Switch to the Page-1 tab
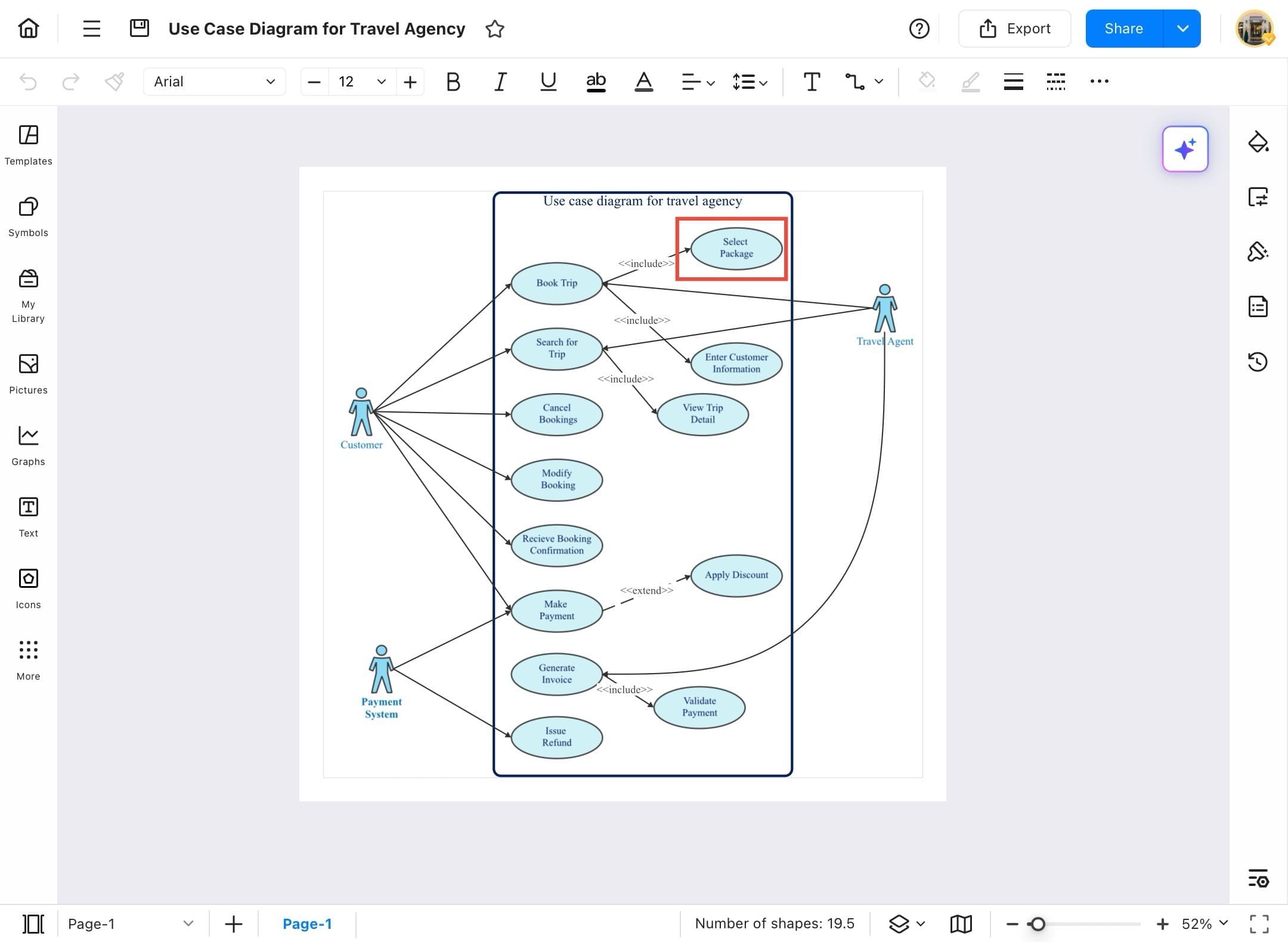Image resolution: width=1288 pixels, height=942 pixels. pyautogui.click(x=308, y=923)
